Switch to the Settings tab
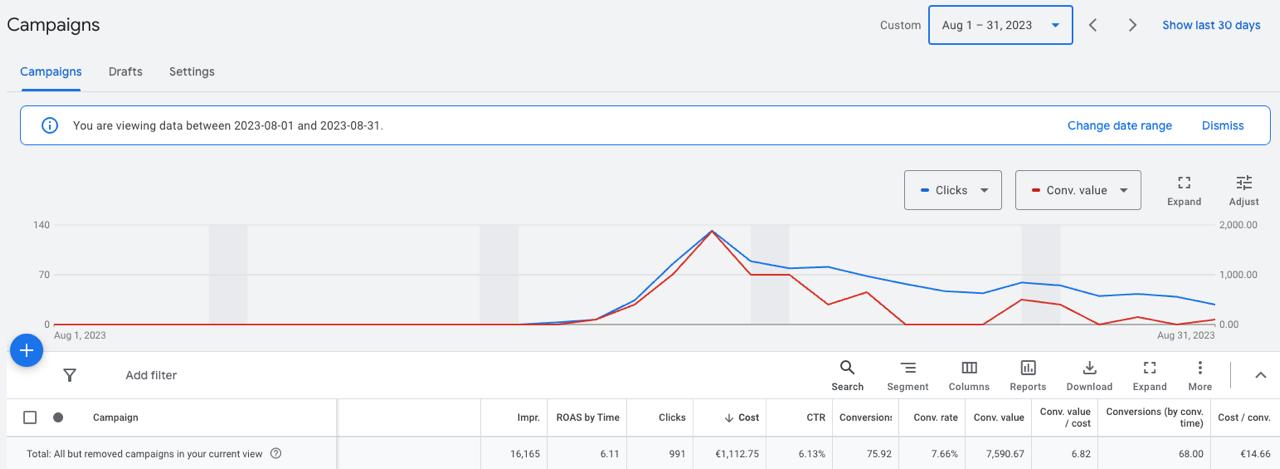The image size is (1280, 469). (x=191, y=72)
